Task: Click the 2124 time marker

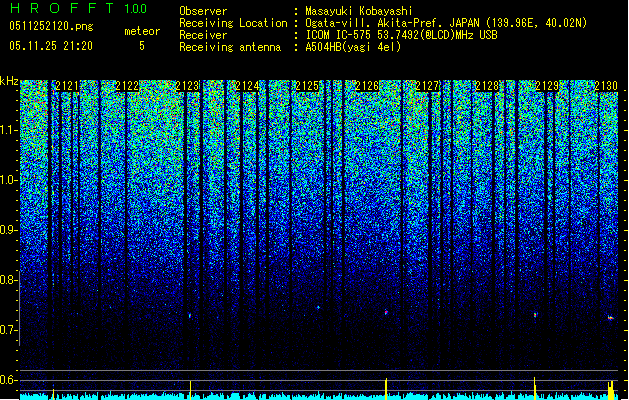Action: [x=248, y=86]
